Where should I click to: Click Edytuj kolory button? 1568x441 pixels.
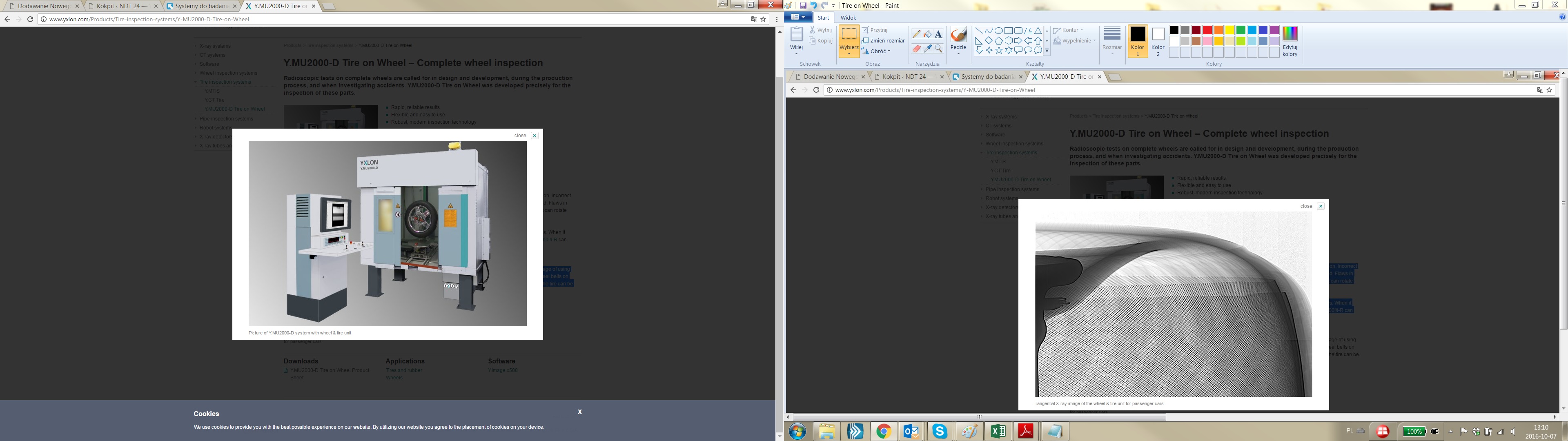(x=1289, y=41)
